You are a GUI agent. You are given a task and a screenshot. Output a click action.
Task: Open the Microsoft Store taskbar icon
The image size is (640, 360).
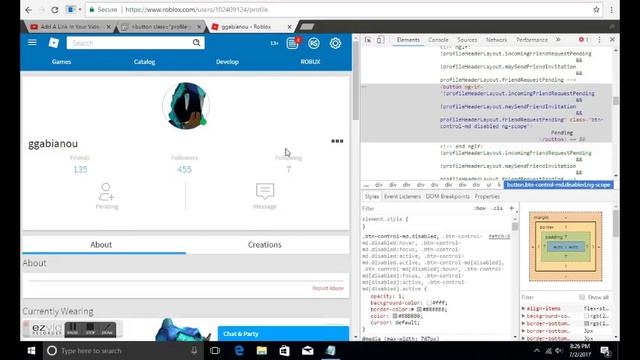click(284, 351)
